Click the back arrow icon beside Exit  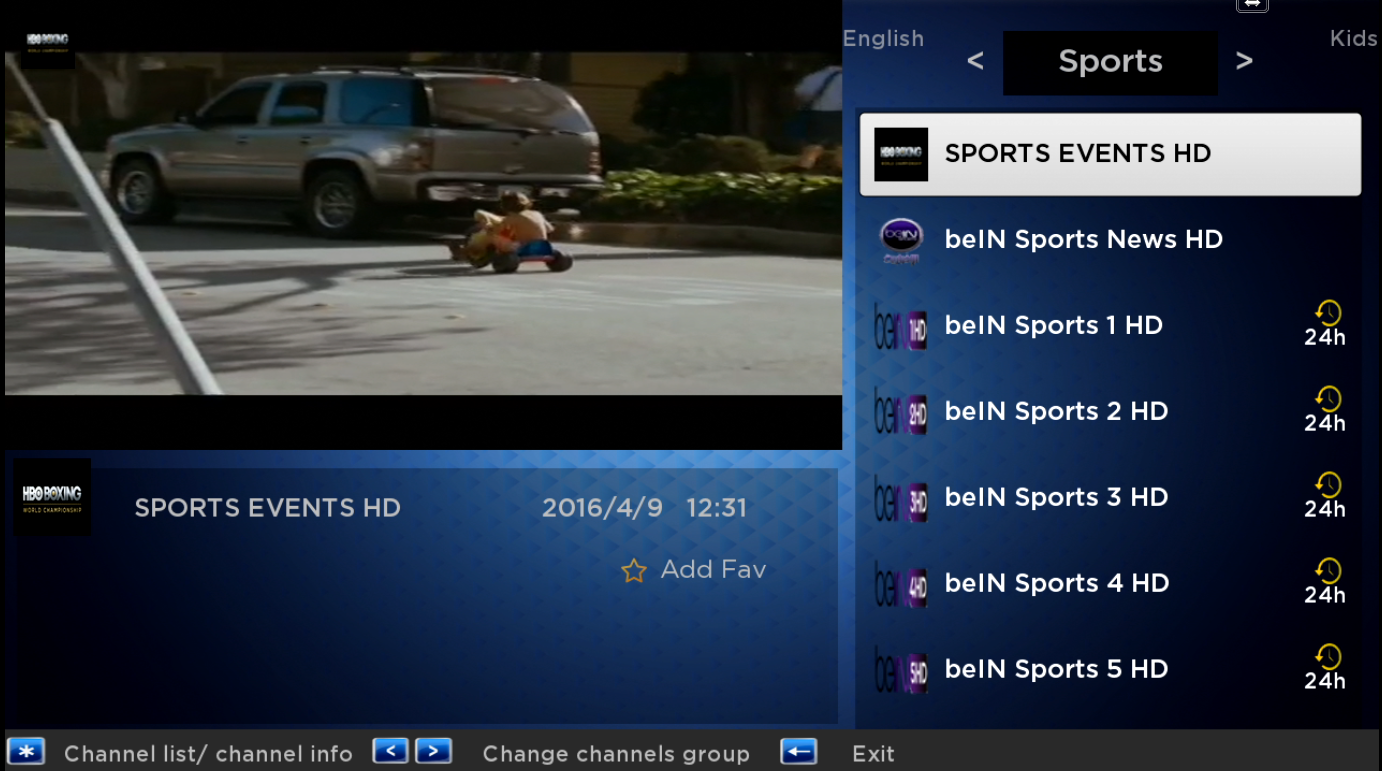coord(798,752)
